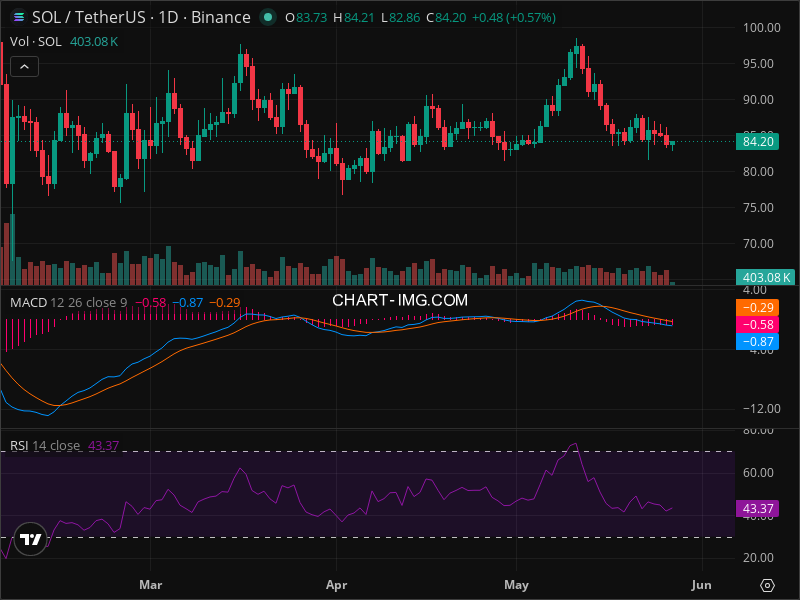Click the close price C84.20 value
This screenshot has width=800, height=600.
click(x=446, y=18)
